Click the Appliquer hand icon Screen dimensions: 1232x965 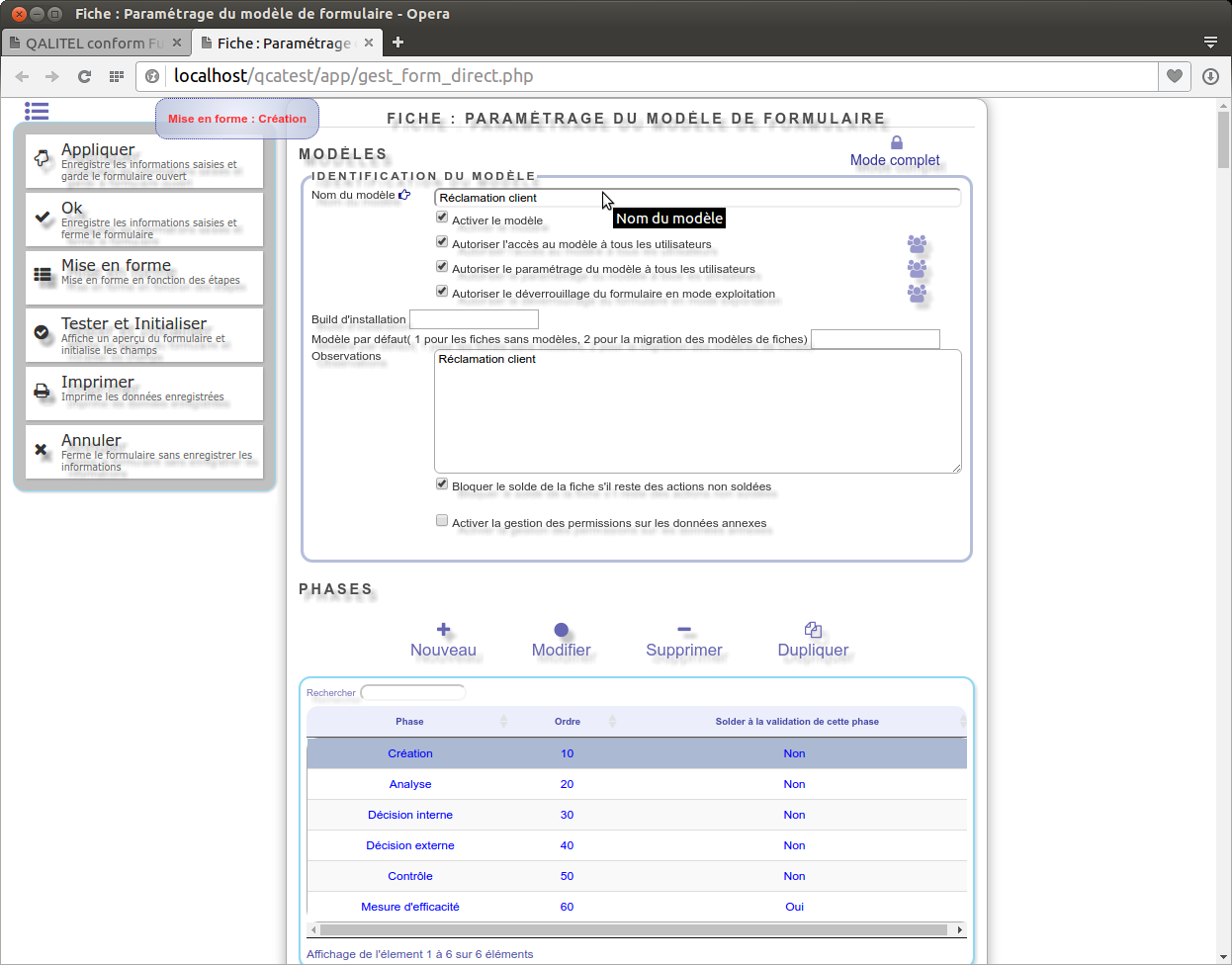click(42, 158)
